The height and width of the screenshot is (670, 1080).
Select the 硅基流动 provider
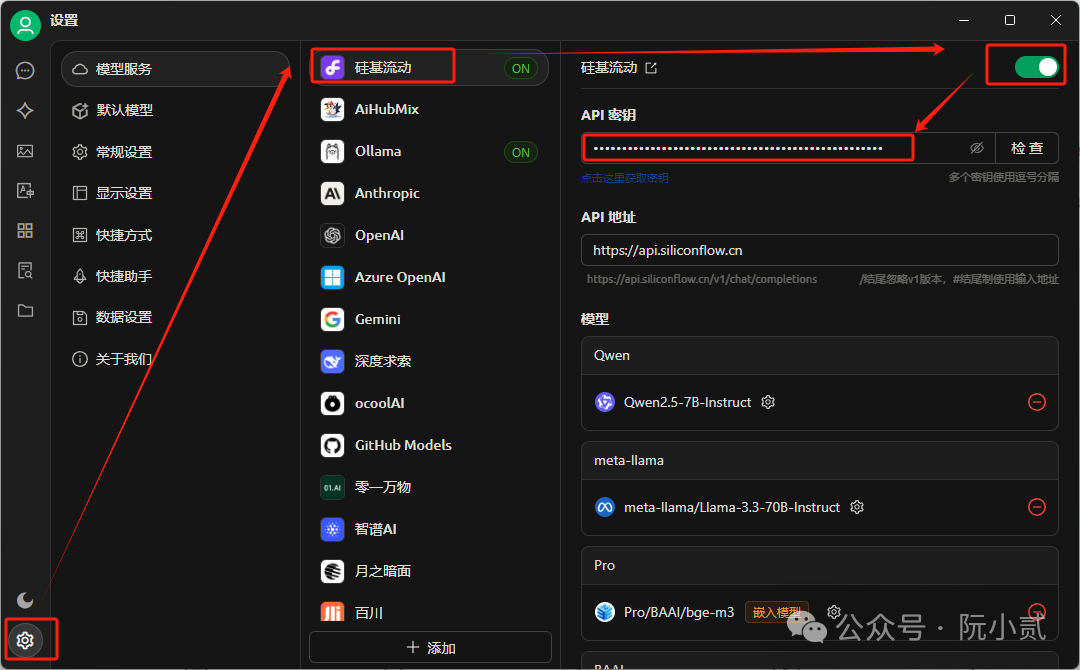428,67
